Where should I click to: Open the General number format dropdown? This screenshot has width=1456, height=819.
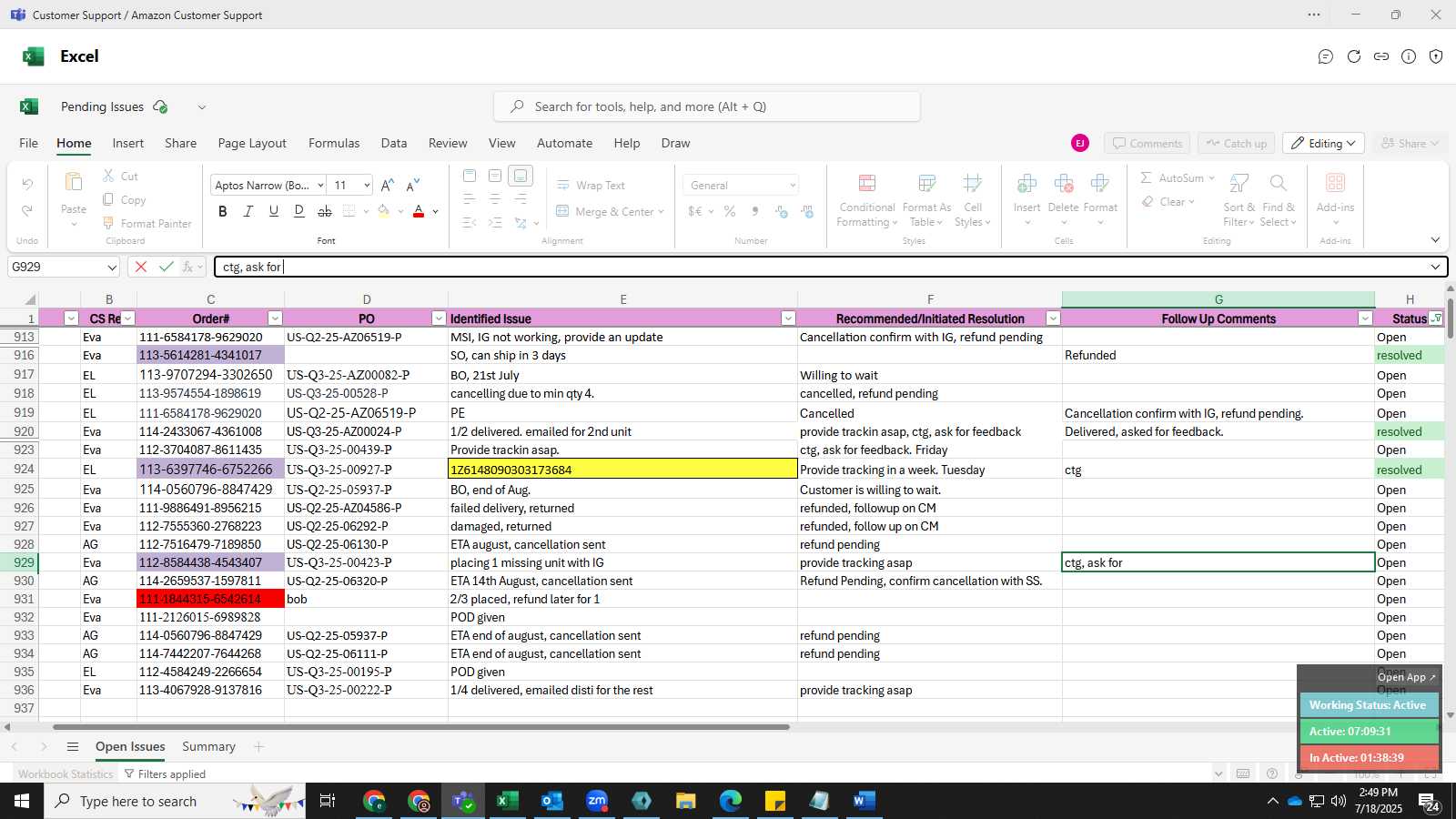(x=741, y=185)
